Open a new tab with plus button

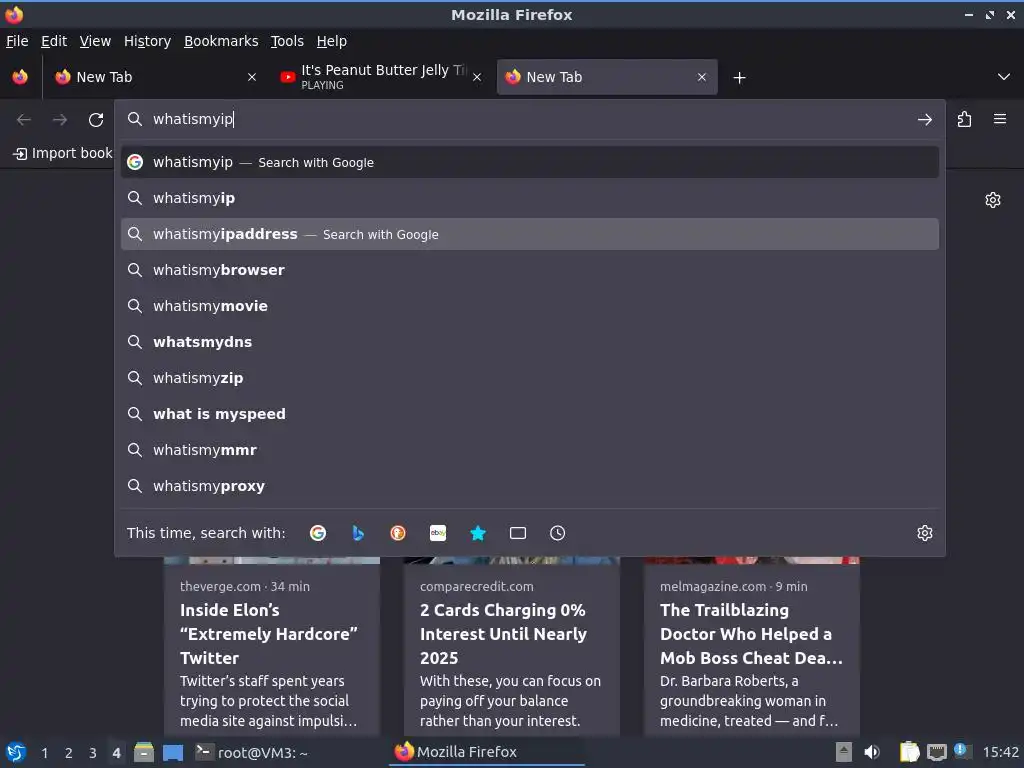pyautogui.click(x=739, y=78)
